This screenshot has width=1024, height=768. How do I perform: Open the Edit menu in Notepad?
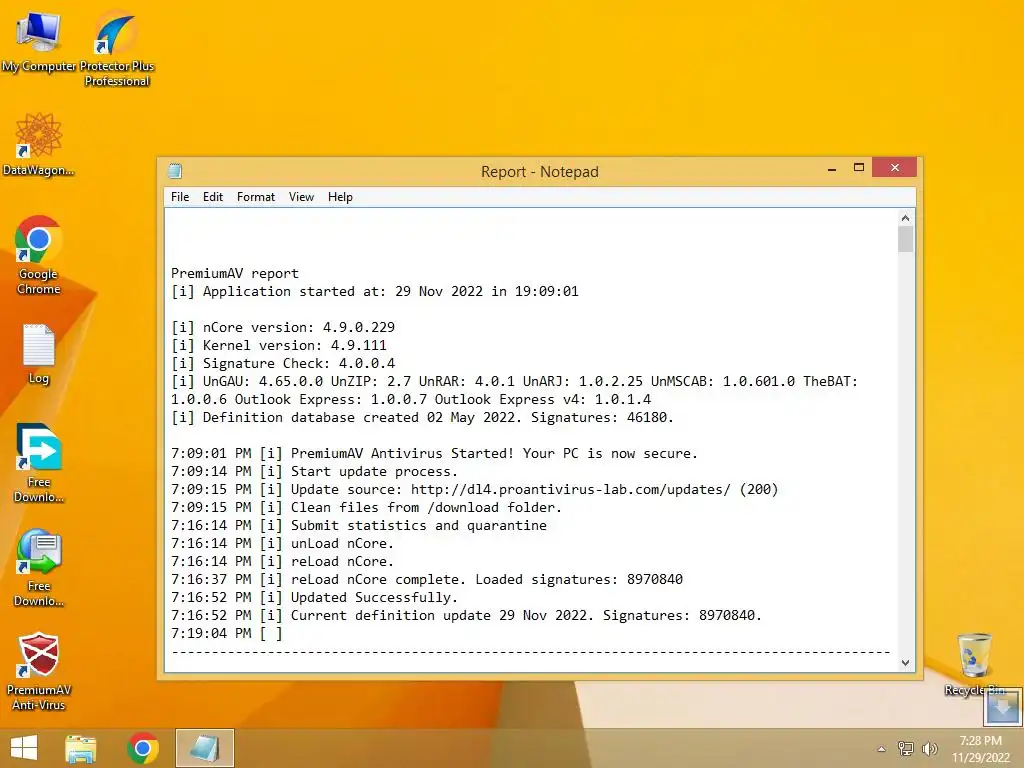coord(213,197)
